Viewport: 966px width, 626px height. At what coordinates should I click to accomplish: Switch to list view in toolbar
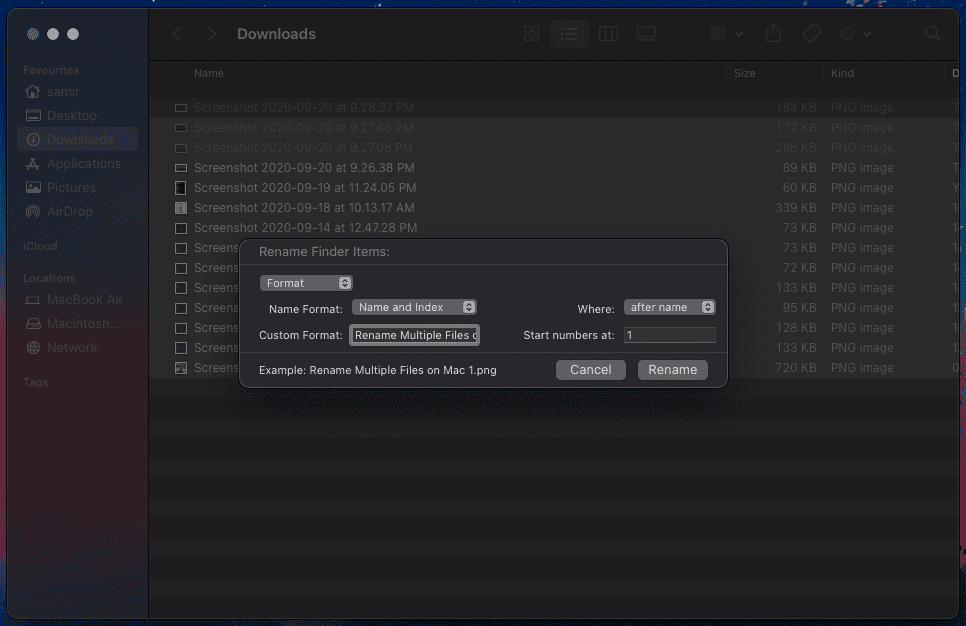569,34
